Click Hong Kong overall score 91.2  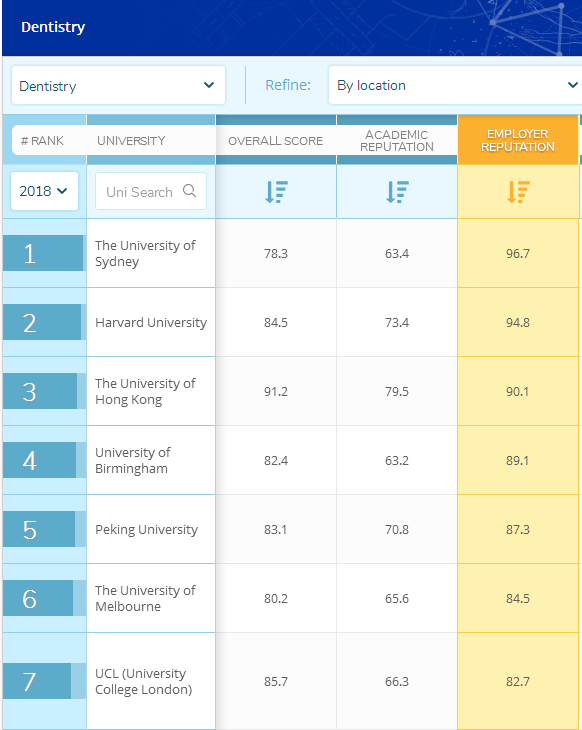[x=276, y=392]
